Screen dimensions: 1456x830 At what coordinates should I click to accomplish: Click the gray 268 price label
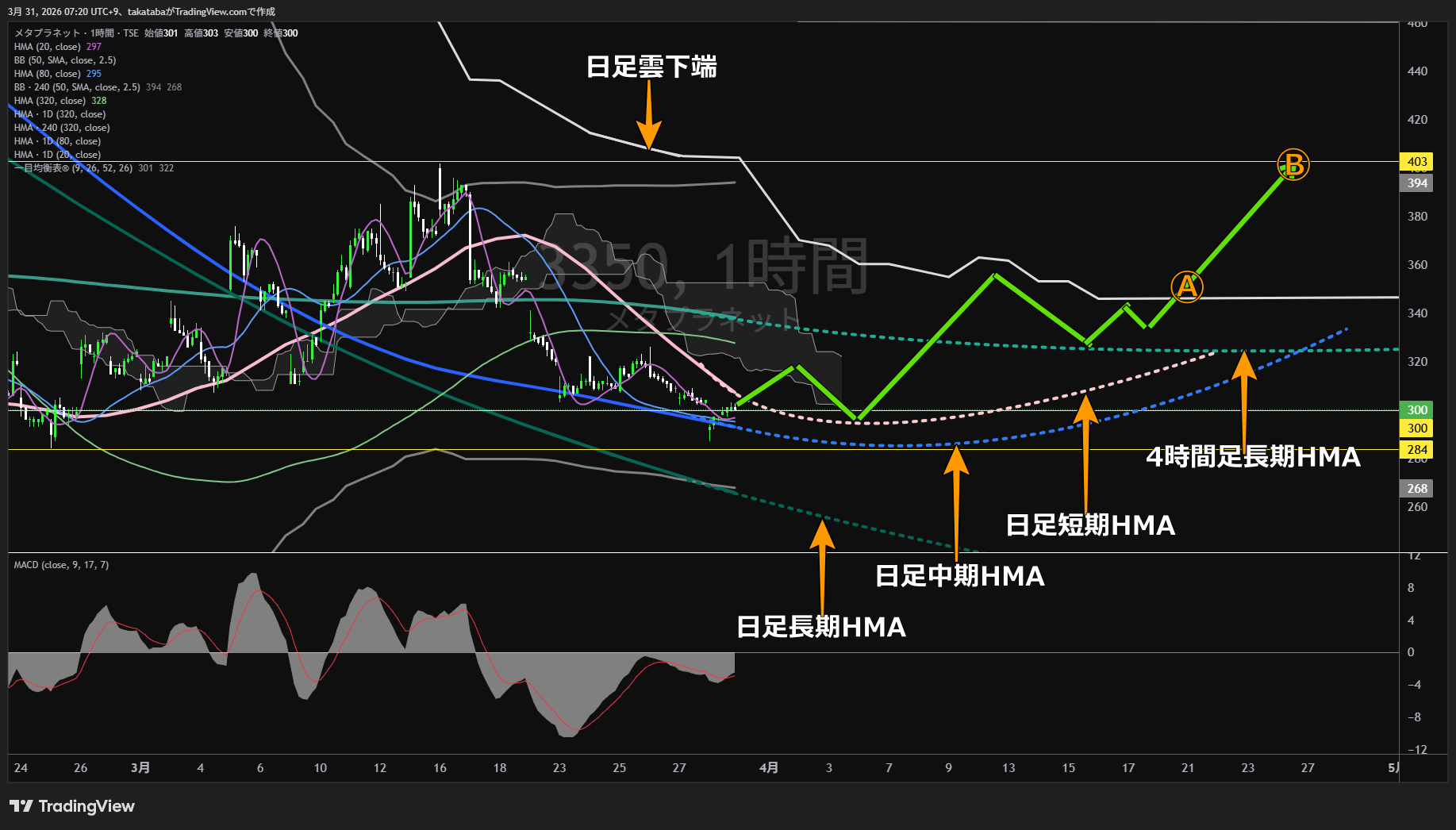pyautogui.click(x=1417, y=489)
